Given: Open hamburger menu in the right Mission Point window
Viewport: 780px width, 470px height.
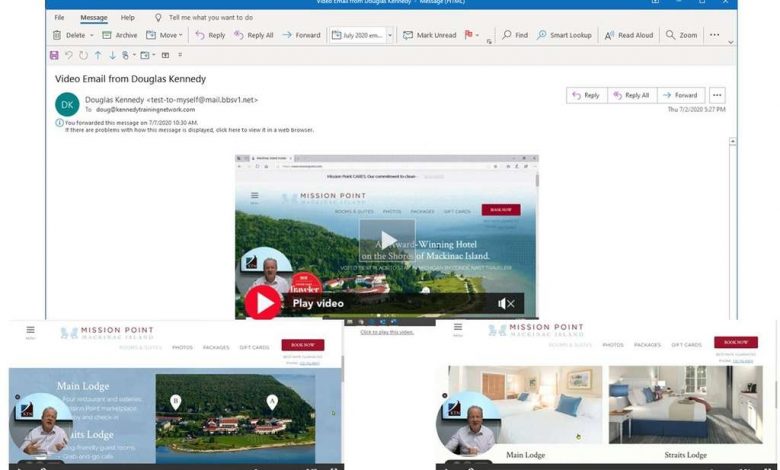Looking at the screenshot, I should 458,327.
